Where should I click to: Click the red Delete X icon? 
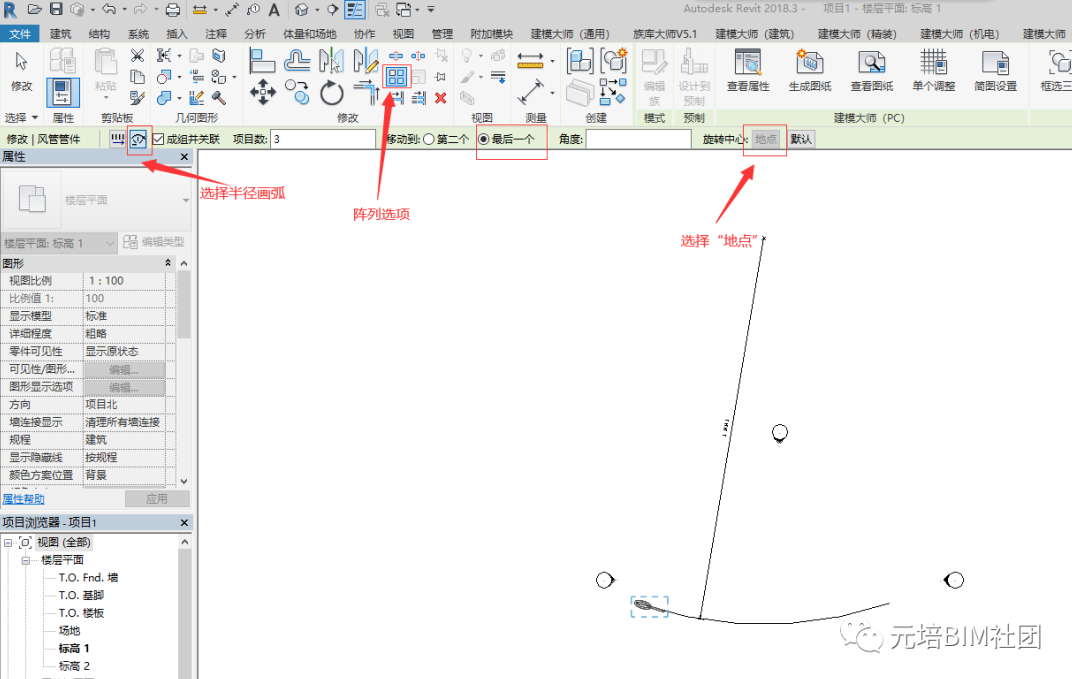pos(441,98)
